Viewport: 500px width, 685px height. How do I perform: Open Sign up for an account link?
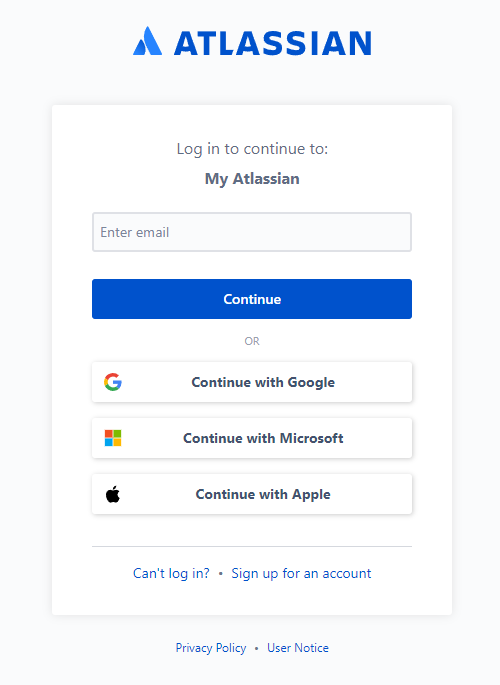click(x=301, y=573)
